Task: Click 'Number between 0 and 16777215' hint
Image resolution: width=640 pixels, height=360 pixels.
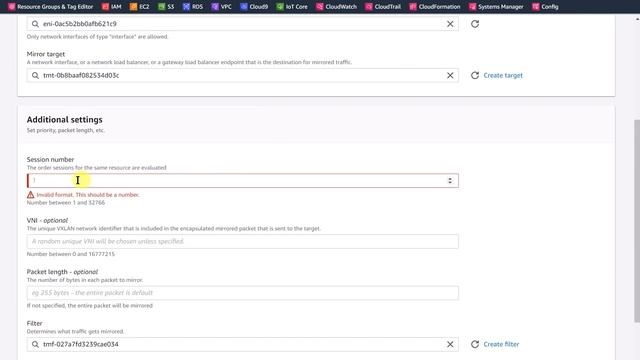Action: point(71,254)
